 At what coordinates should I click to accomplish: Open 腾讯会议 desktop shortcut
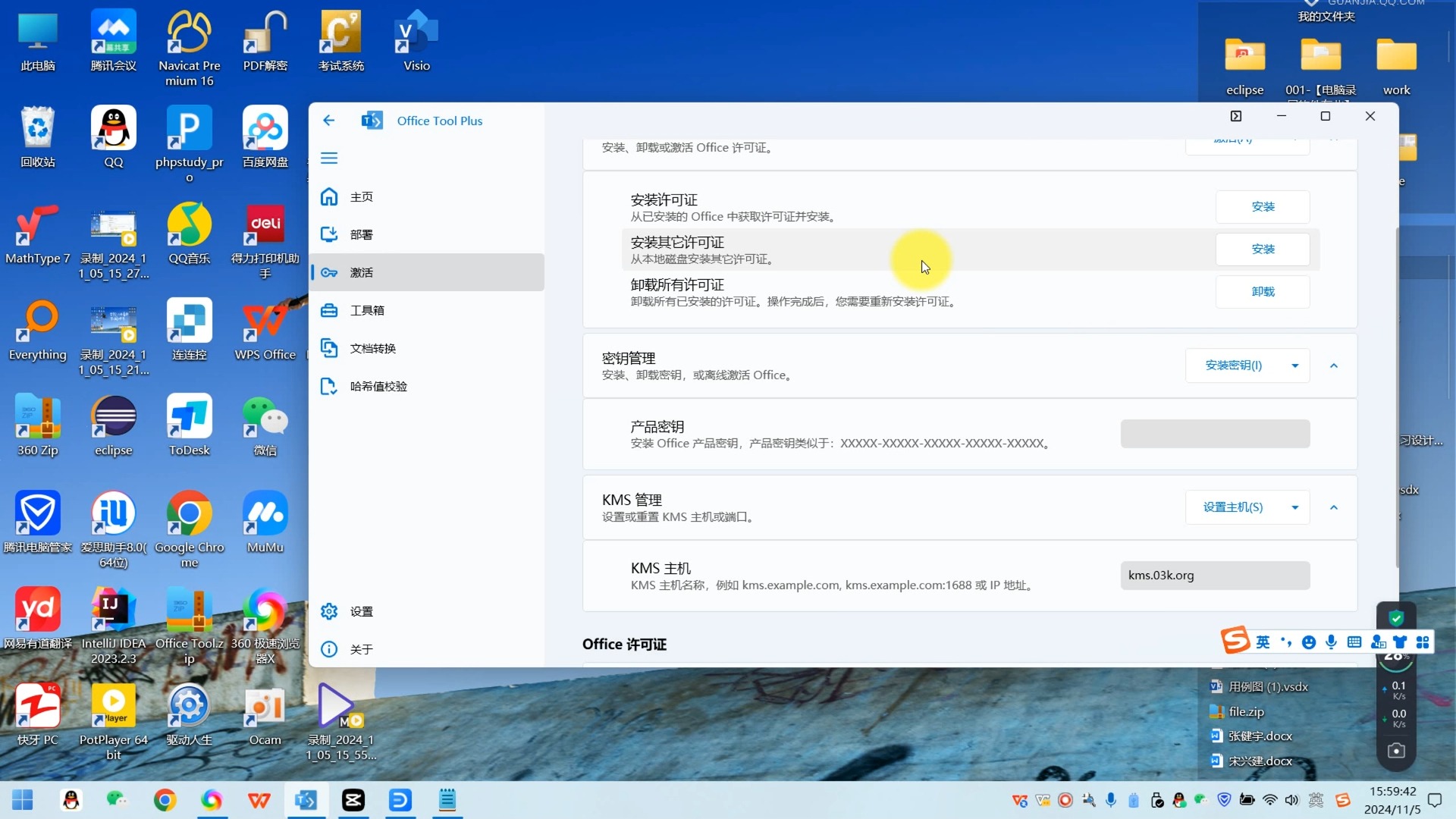point(114,42)
